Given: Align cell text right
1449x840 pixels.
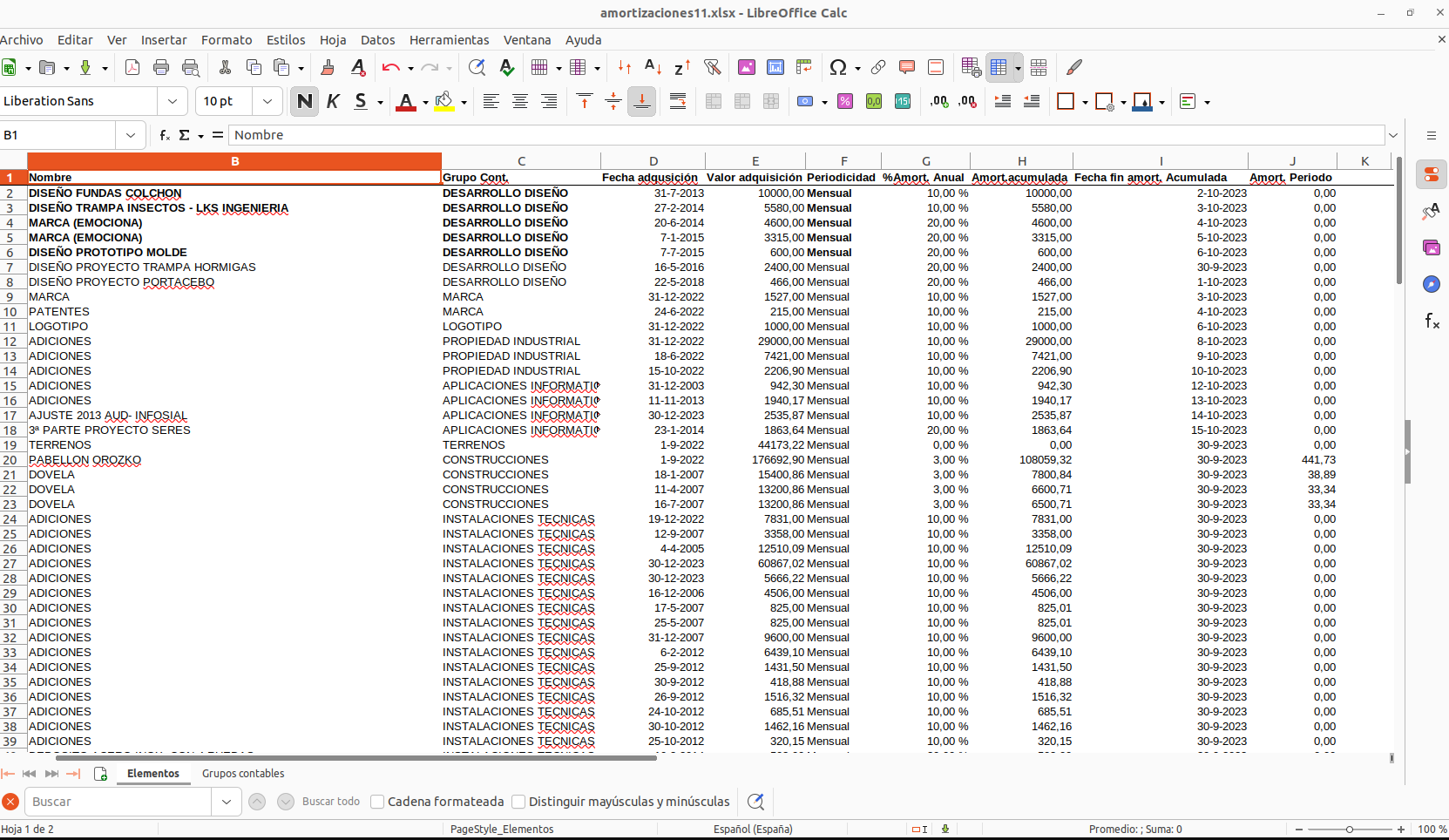Looking at the screenshot, I should click(x=549, y=101).
